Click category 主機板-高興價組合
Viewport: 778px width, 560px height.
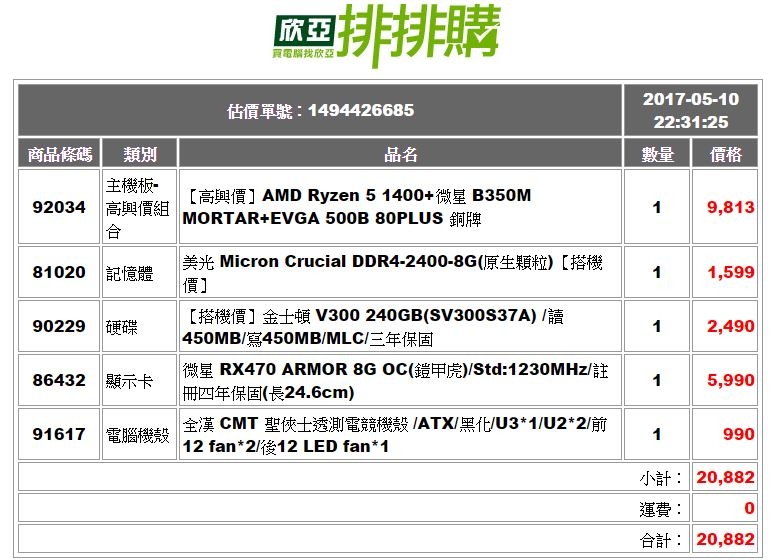coord(137,208)
